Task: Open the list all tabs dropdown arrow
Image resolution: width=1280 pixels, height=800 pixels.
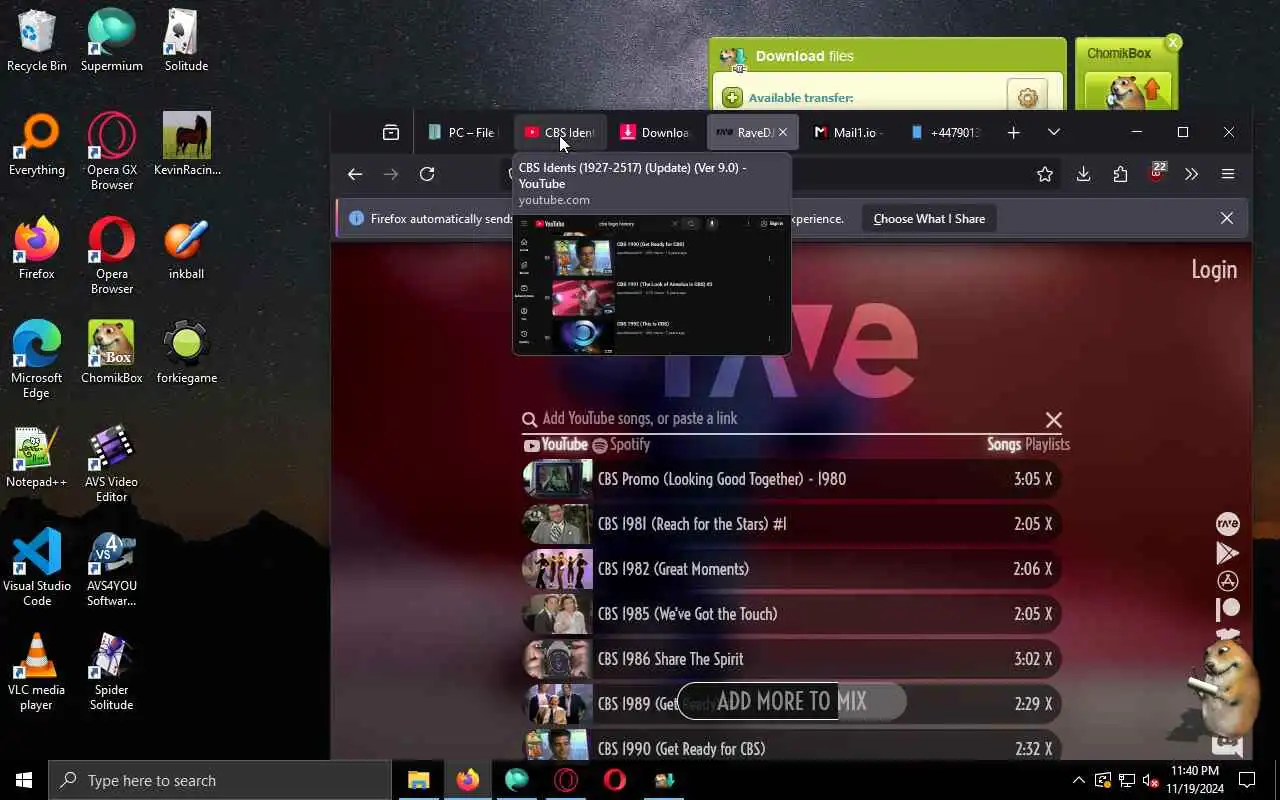Action: point(1053,132)
